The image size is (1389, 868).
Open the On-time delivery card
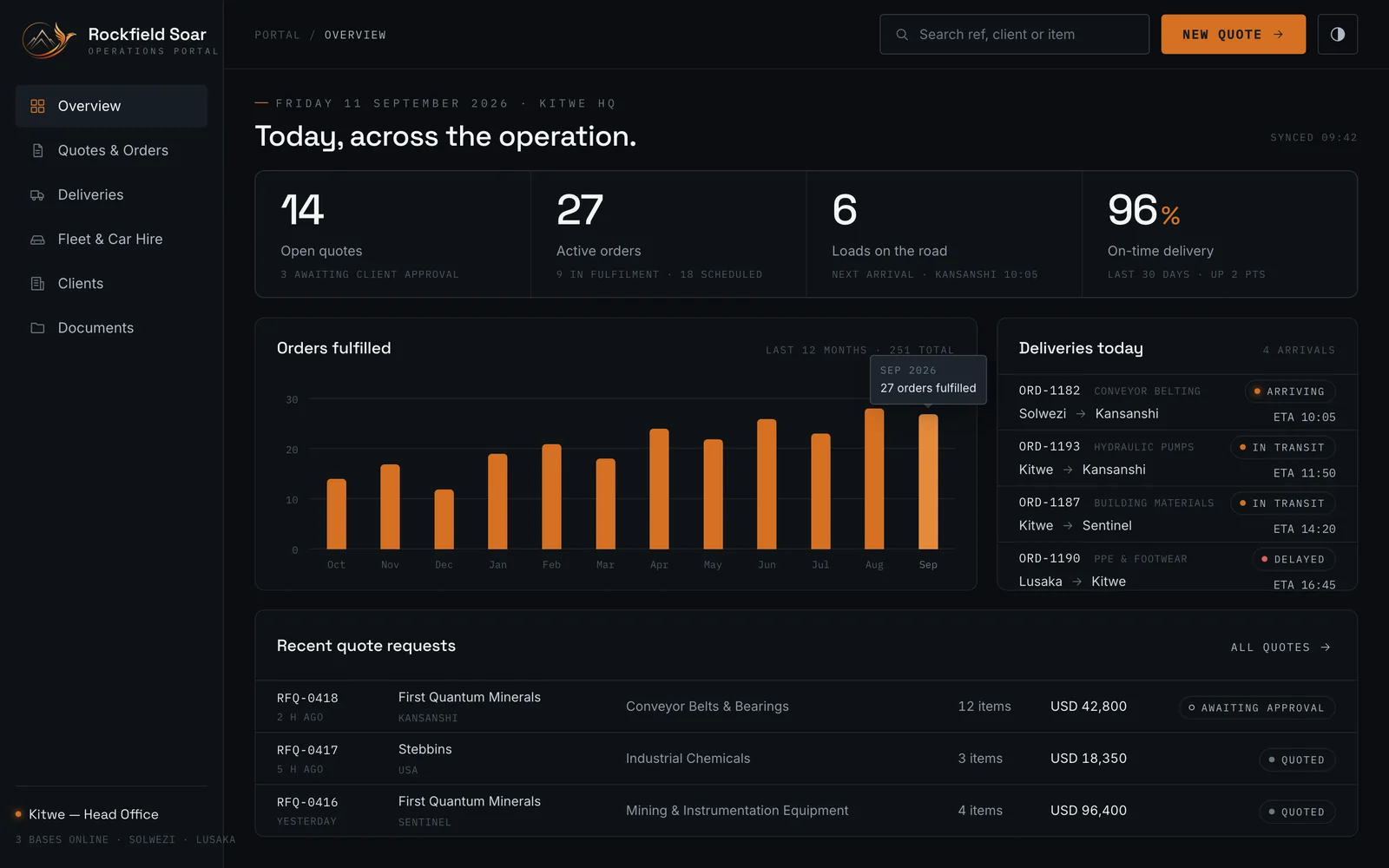[x=1220, y=234]
